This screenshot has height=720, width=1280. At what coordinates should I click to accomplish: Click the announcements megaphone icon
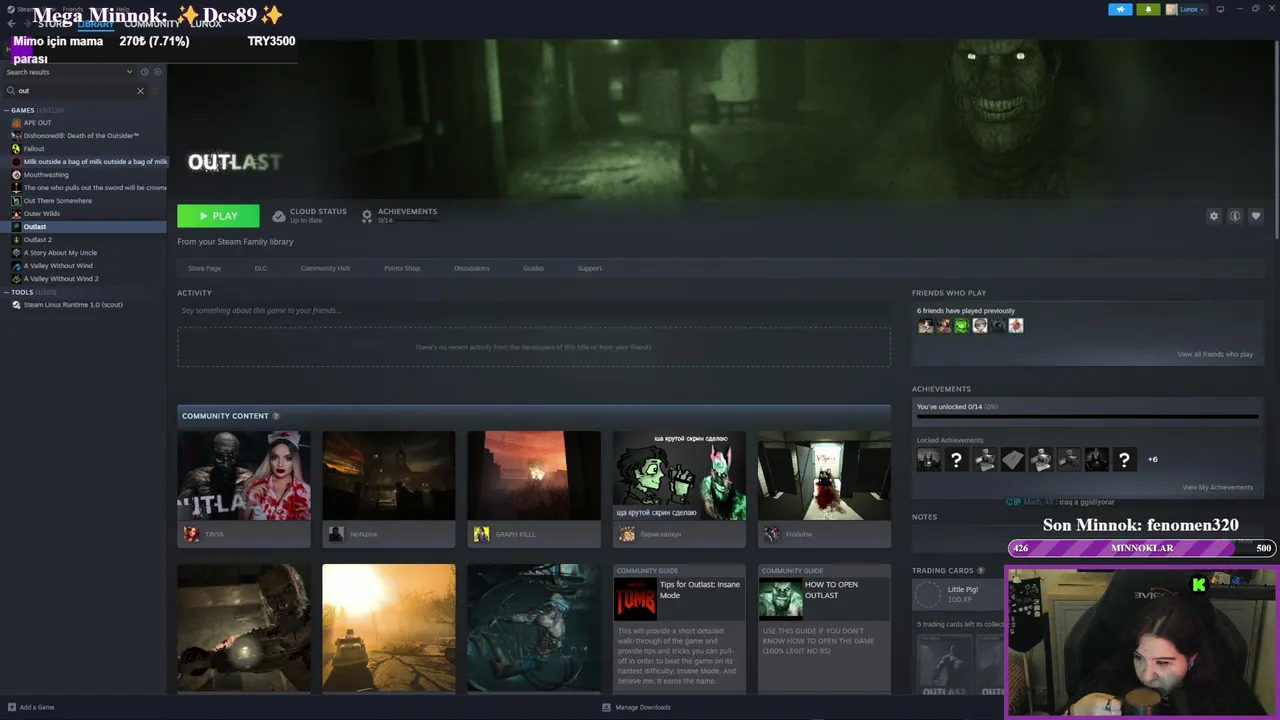[x=1120, y=9]
